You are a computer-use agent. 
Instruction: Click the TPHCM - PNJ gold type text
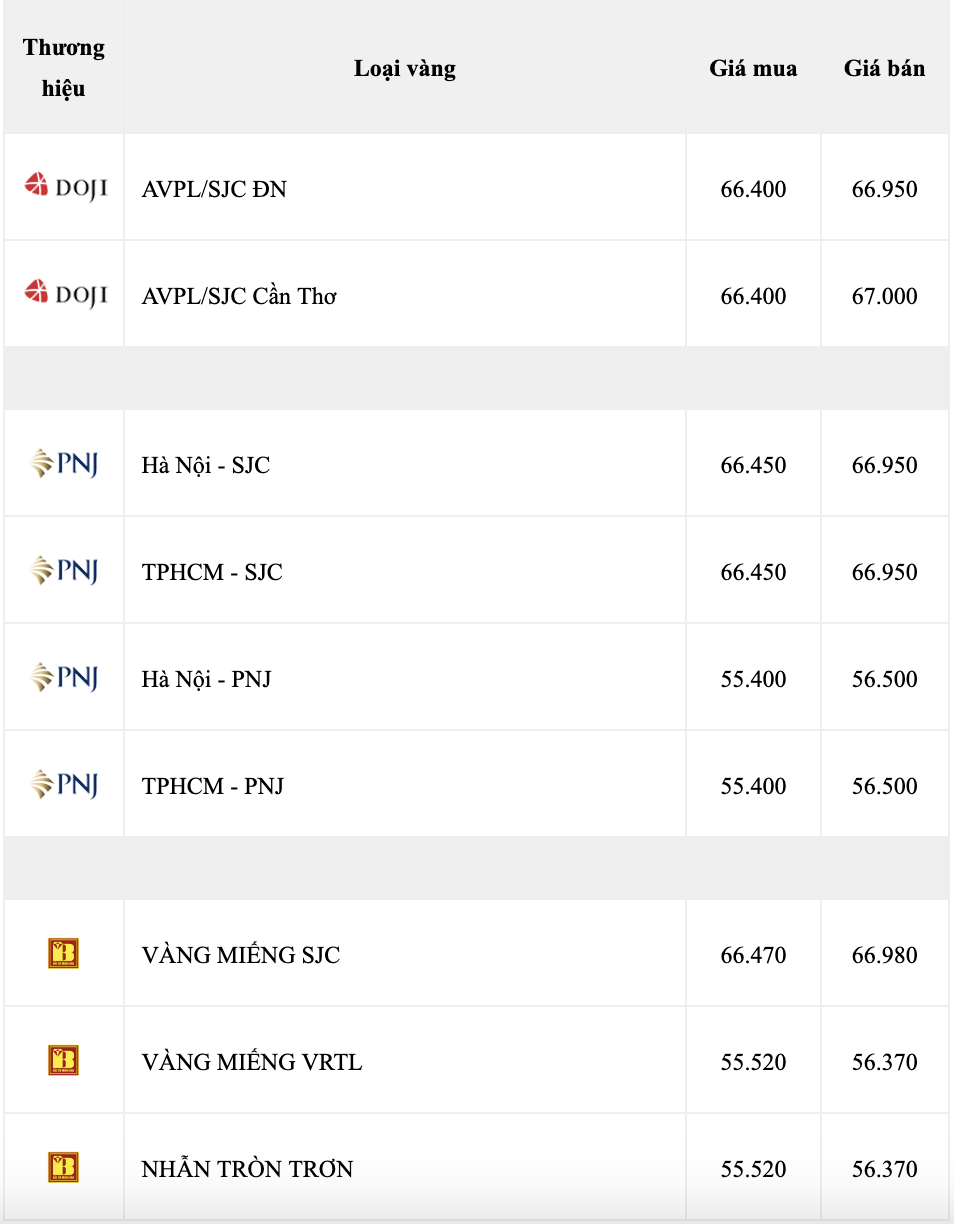(212, 786)
